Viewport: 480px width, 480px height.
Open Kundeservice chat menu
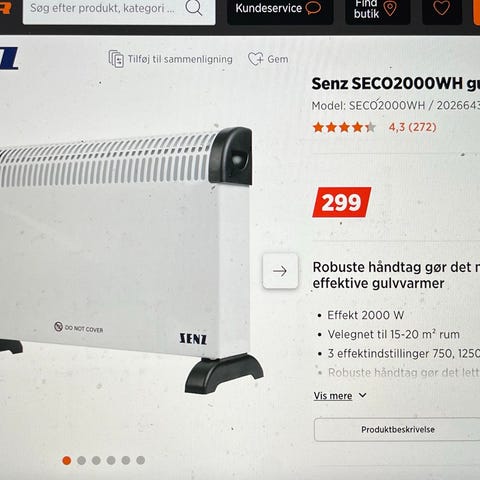(x=280, y=10)
